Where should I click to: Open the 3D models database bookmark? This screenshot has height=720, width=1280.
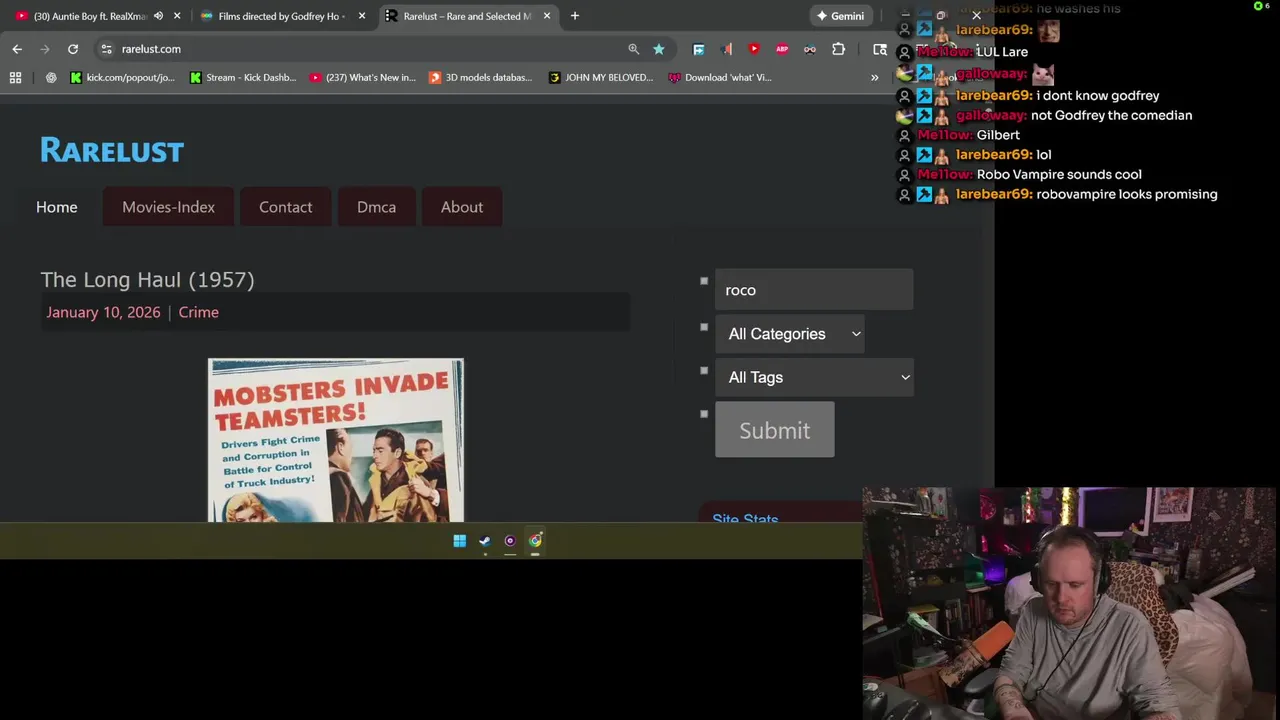click(481, 77)
